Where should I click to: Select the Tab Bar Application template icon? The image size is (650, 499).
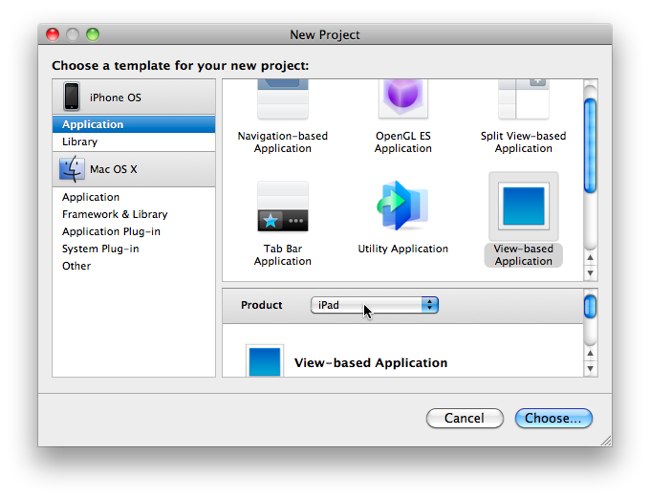[x=283, y=206]
